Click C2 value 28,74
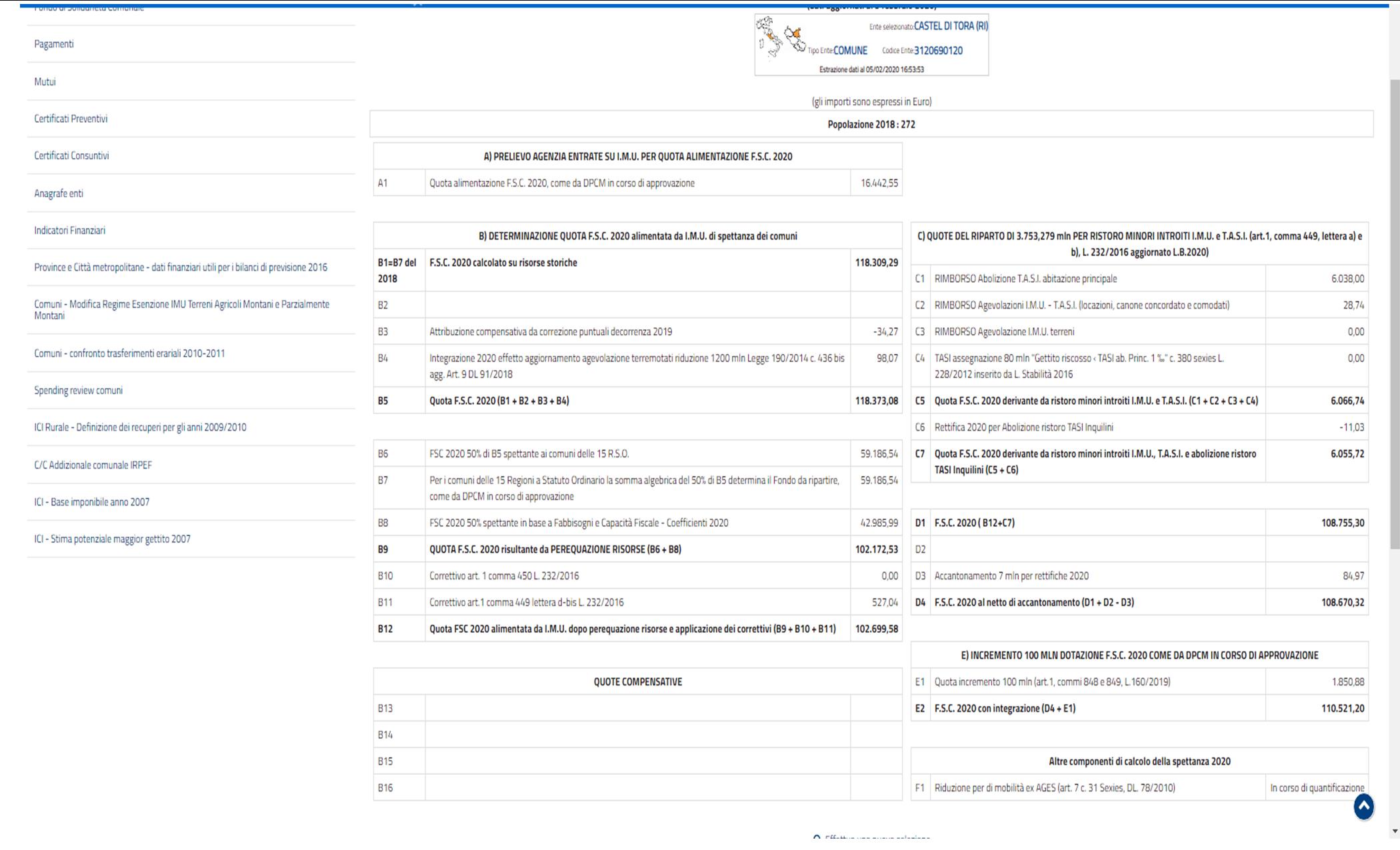Screen dimensions: 1400x850 [1353, 305]
